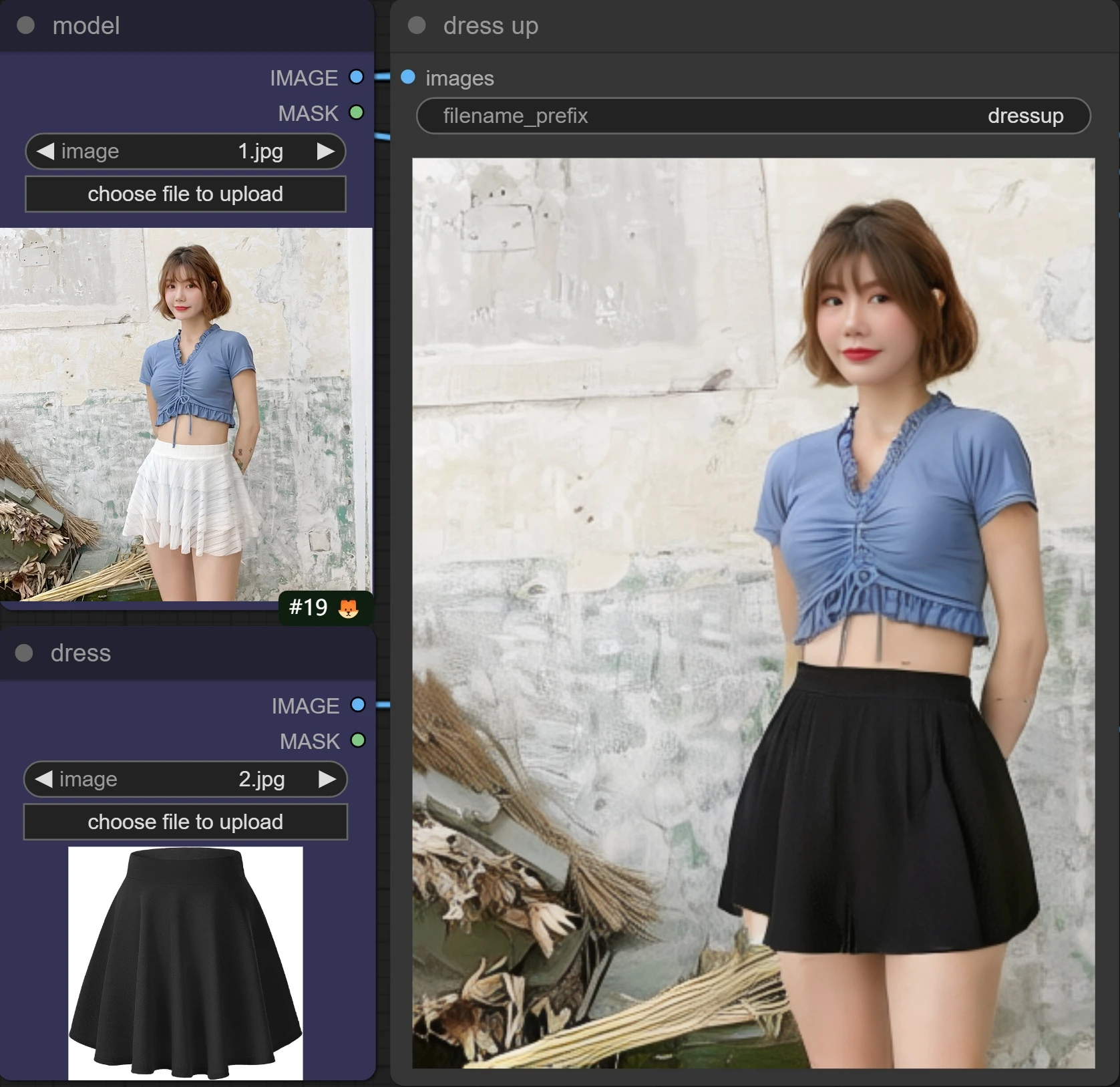Click the MASK output dot on dress node
Viewport: 1120px width, 1087px height.
[356, 741]
